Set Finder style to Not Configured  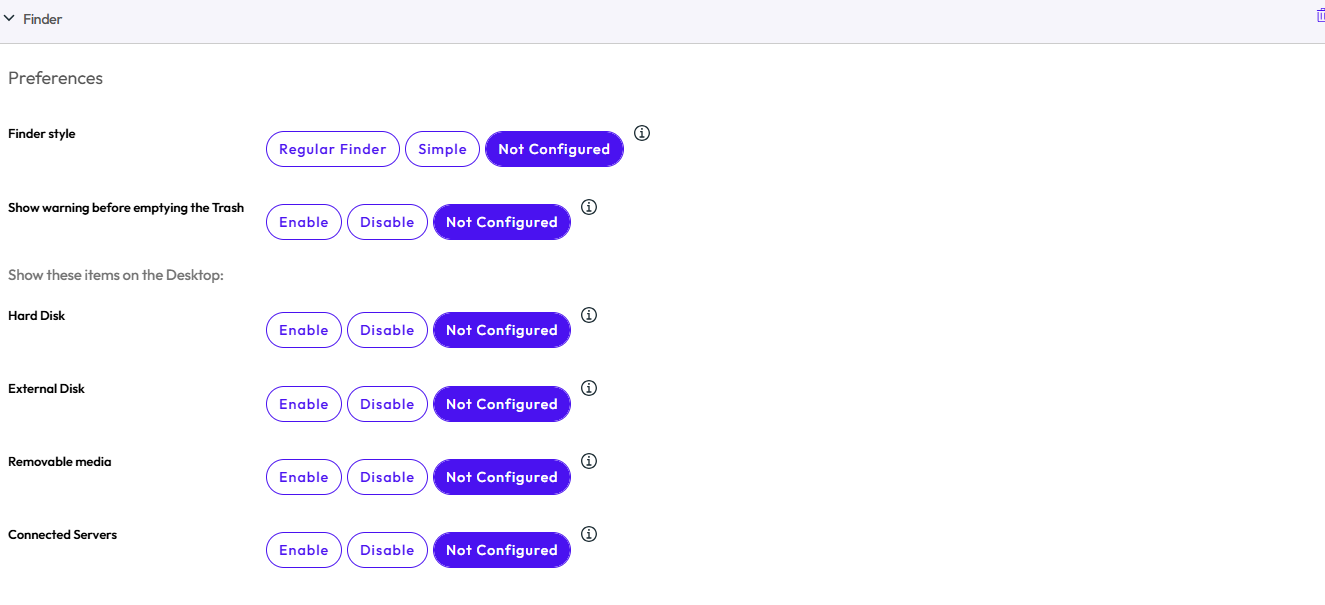(554, 149)
